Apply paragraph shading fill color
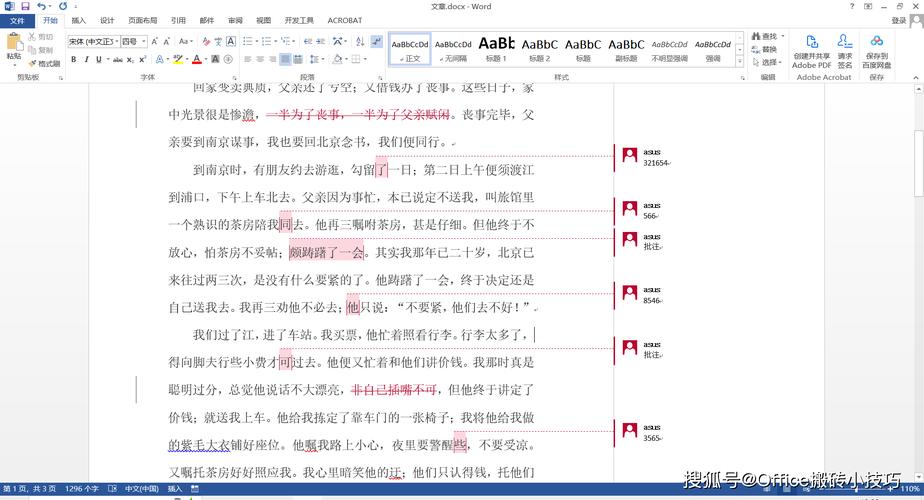Image resolution: width=924 pixels, height=500 pixels. pyautogui.click(x=336, y=60)
